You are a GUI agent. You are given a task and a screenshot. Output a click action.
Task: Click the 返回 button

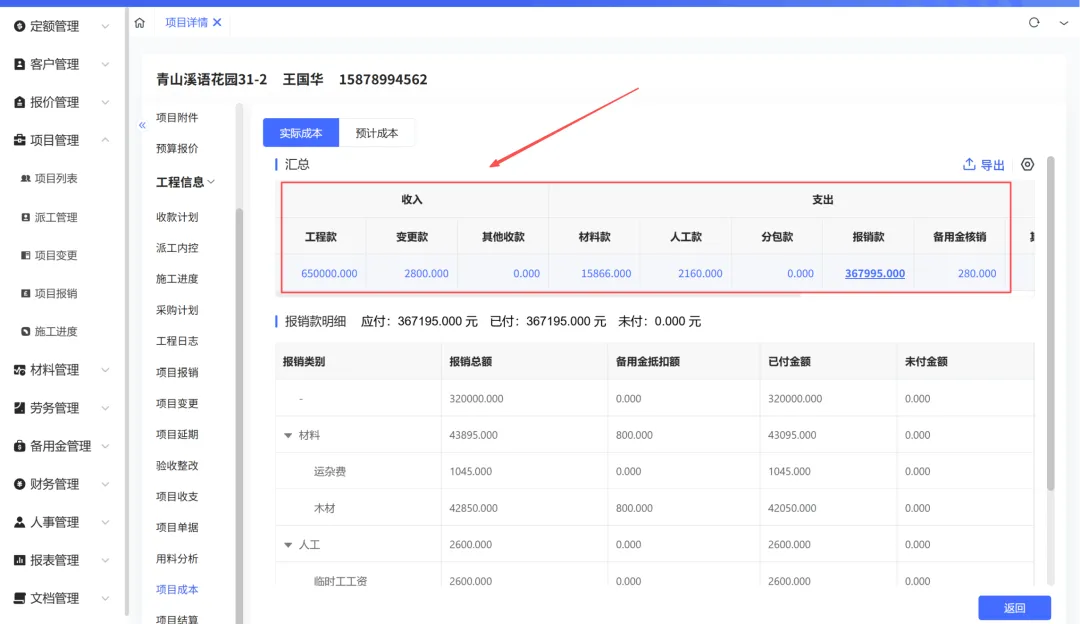coord(1015,608)
